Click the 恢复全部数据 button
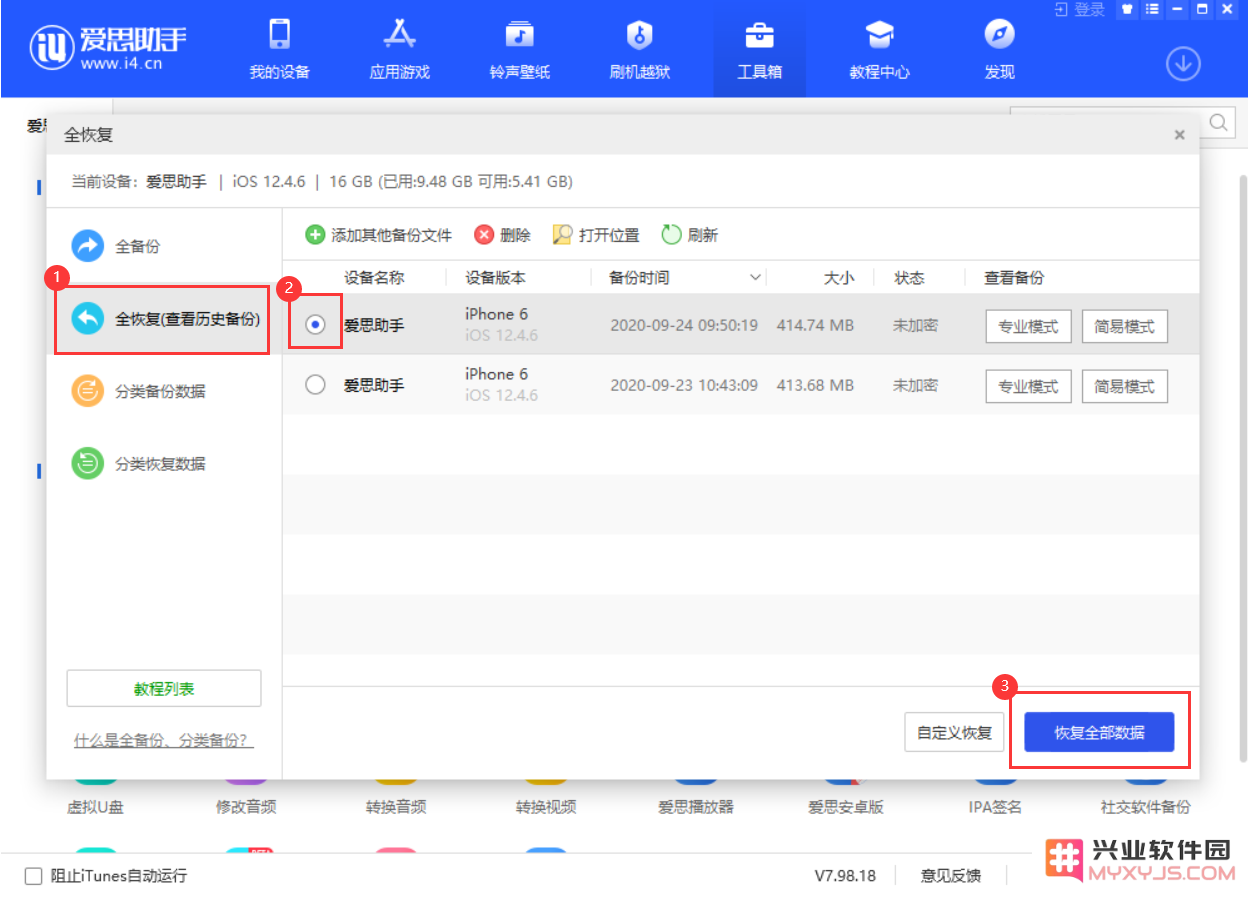Viewport: 1248px width, 897px height. click(1099, 732)
